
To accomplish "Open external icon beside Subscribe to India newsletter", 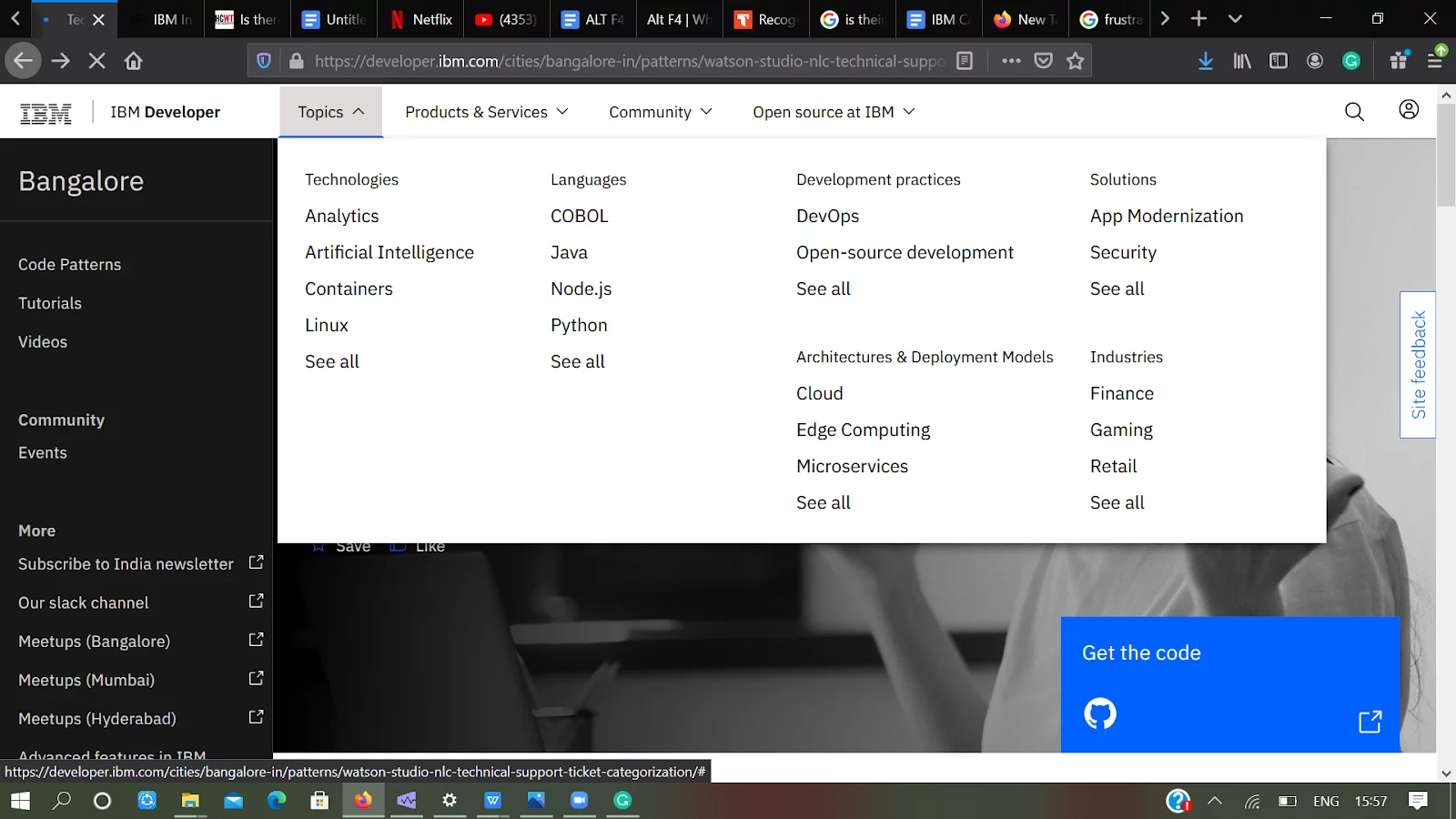I will point(256,562).
